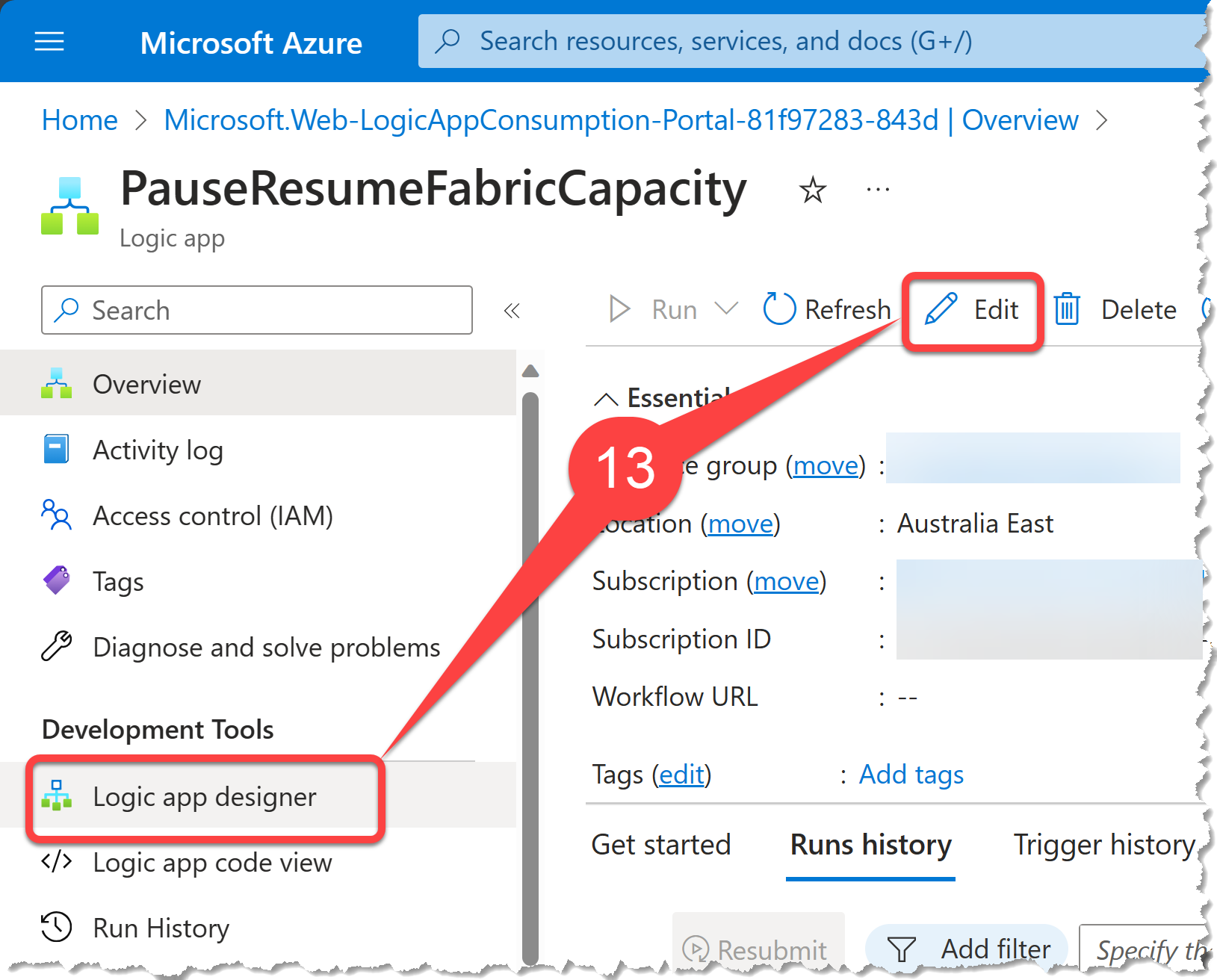The image size is (1217, 980).
Task: Click the wrench Diagnose icon
Action: pos(56,646)
